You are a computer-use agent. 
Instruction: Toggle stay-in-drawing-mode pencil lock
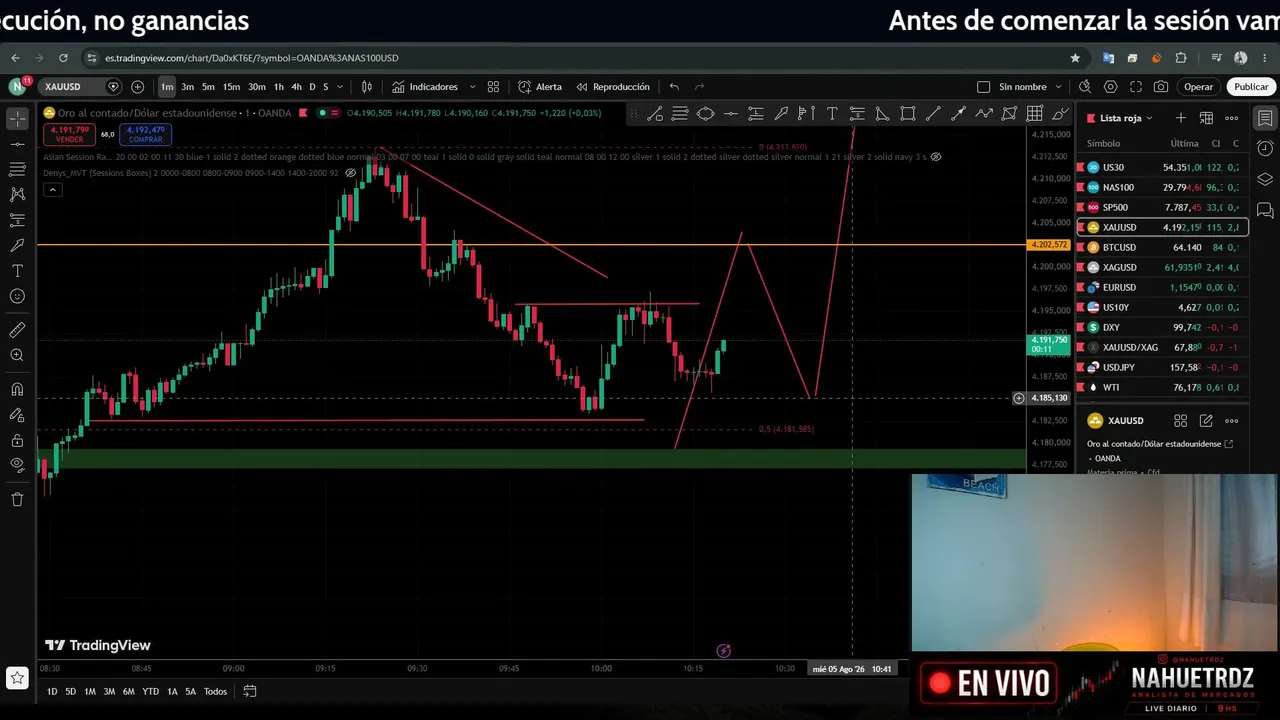click(17, 415)
